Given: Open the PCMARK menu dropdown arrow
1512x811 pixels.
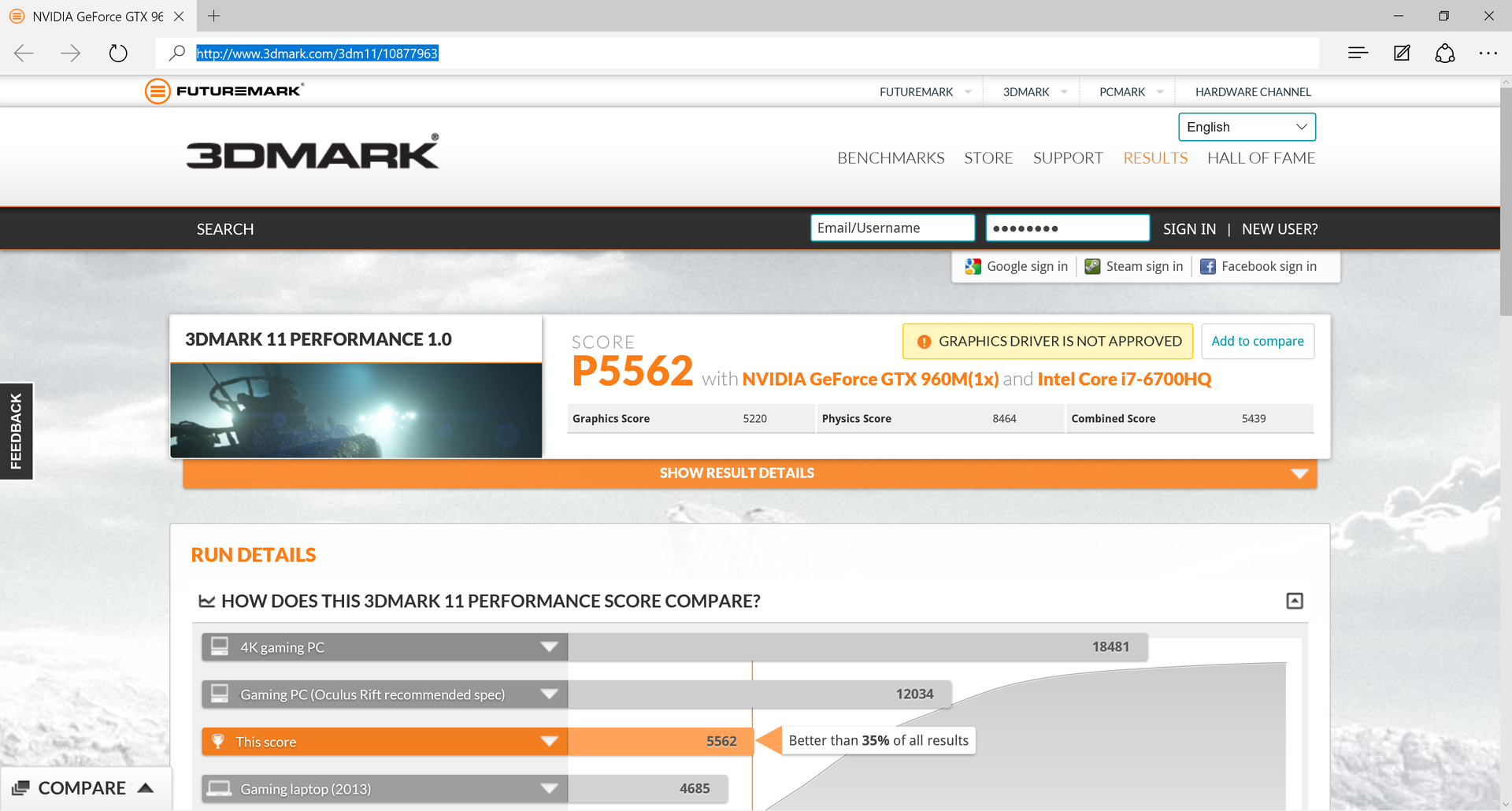Looking at the screenshot, I should (x=1160, y=92).
